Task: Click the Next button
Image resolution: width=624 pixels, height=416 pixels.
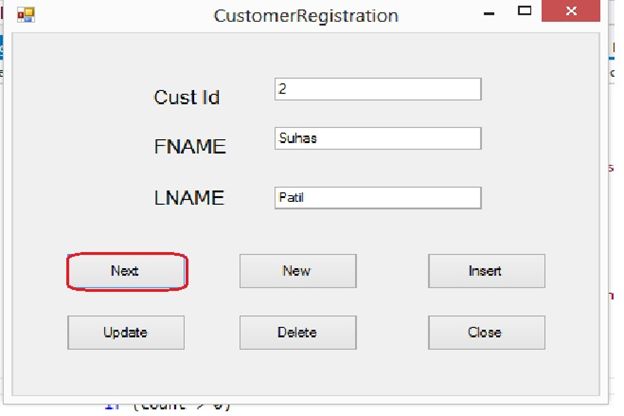Action: (x=126, y=271)
